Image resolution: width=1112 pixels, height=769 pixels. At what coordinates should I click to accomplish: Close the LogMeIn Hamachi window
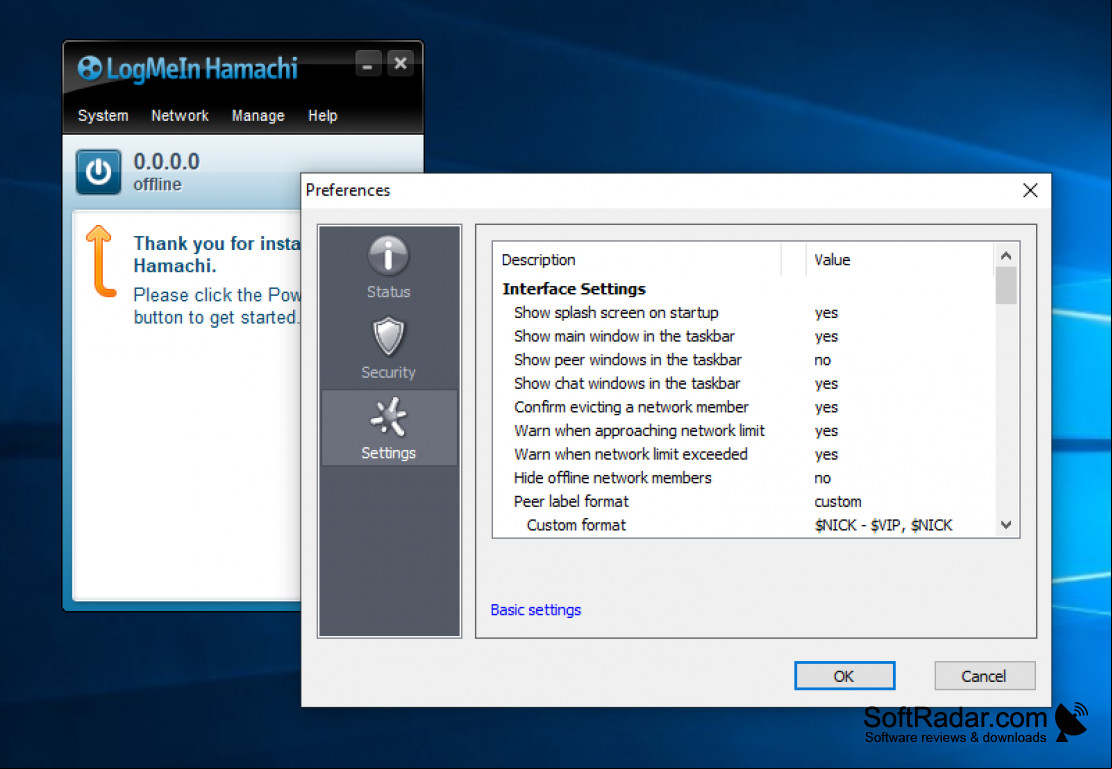click(x=400, y=64)
